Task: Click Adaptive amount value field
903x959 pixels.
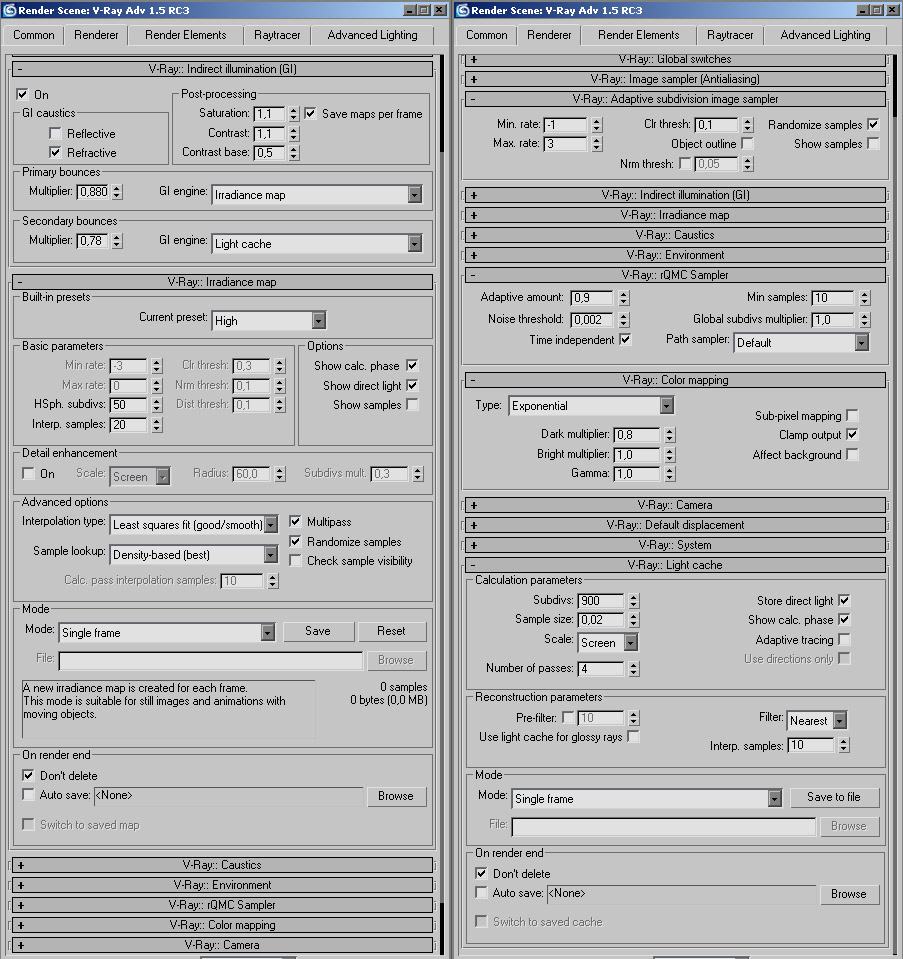Action: (591, 298)
